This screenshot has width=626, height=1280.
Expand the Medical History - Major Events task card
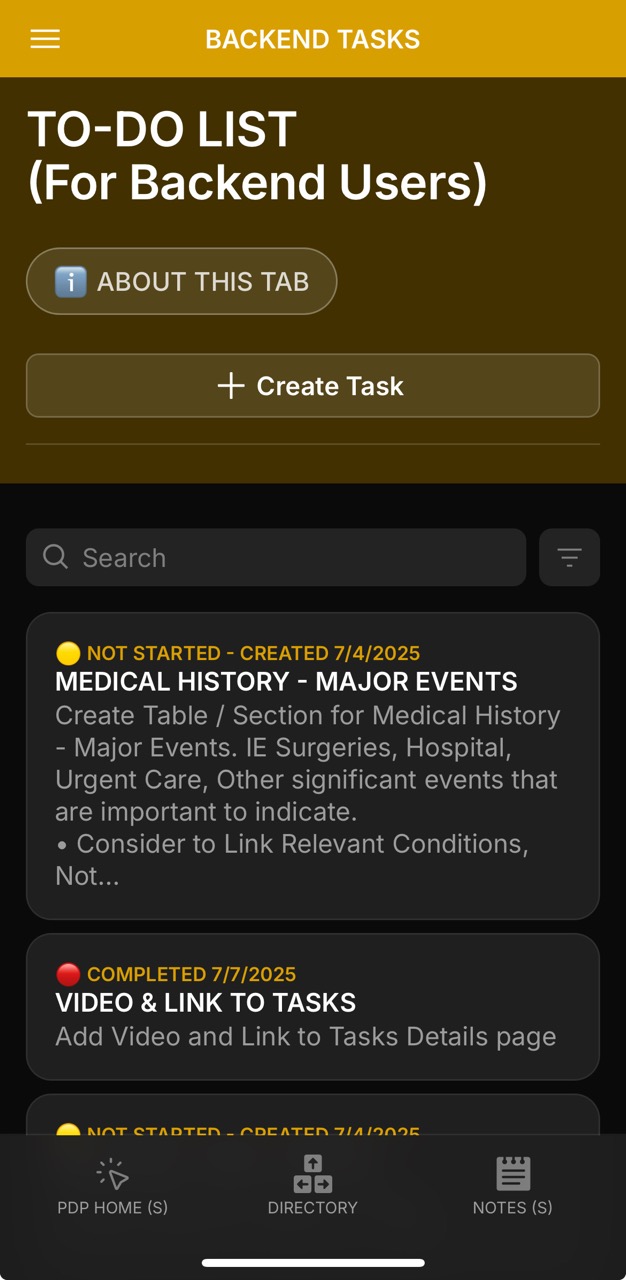pos(313,765)
